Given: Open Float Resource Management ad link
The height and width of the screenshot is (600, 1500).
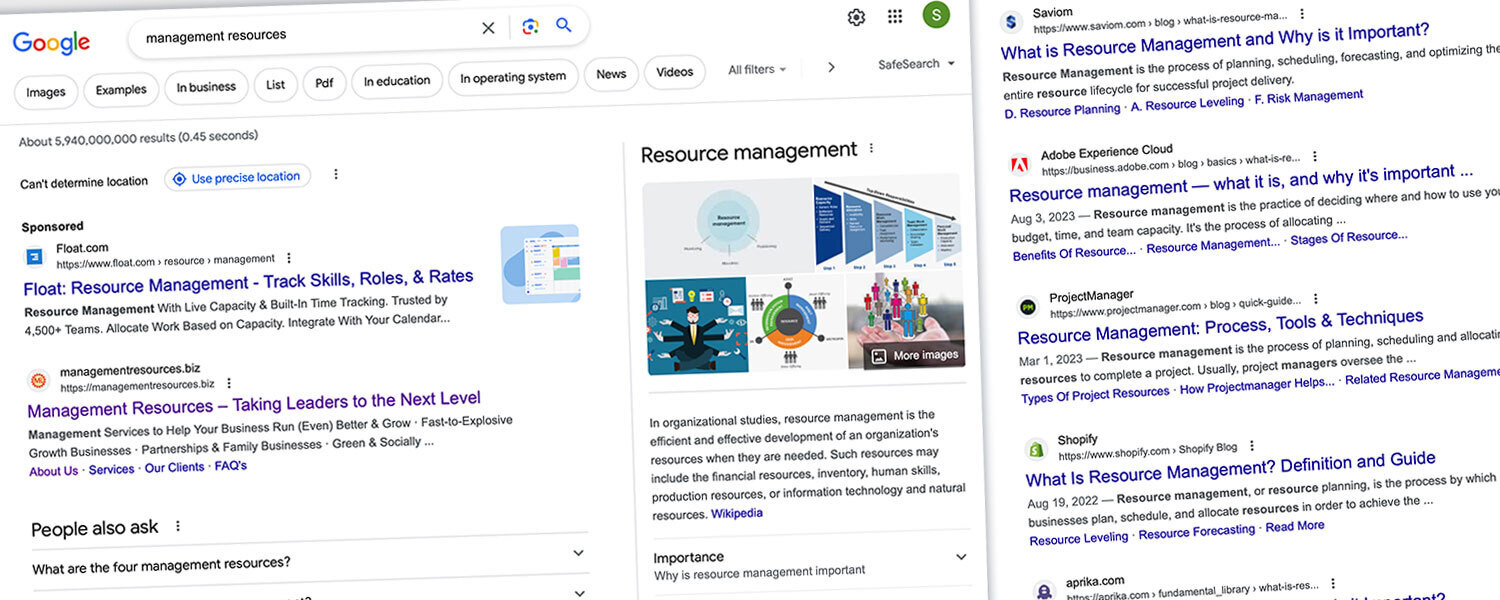Looking at the screenshot, I should coord(249,281).
